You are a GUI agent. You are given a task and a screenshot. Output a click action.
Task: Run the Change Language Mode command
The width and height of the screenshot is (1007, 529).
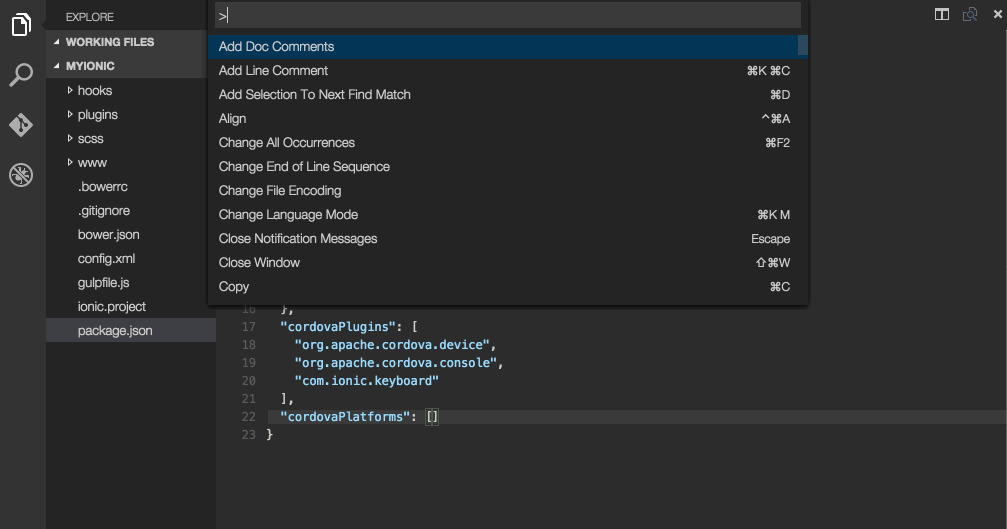(288, 215)
